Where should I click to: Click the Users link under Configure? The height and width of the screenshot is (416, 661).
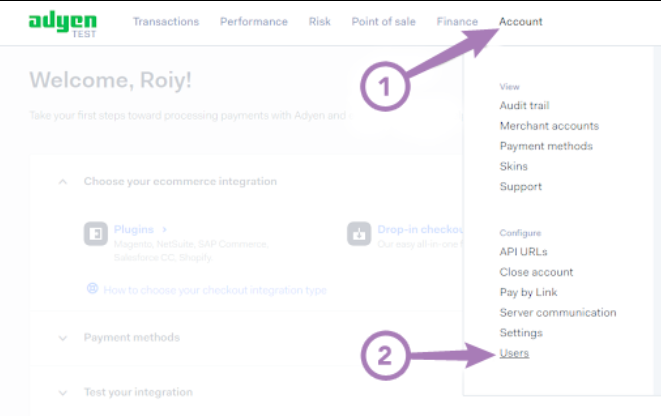514,353
